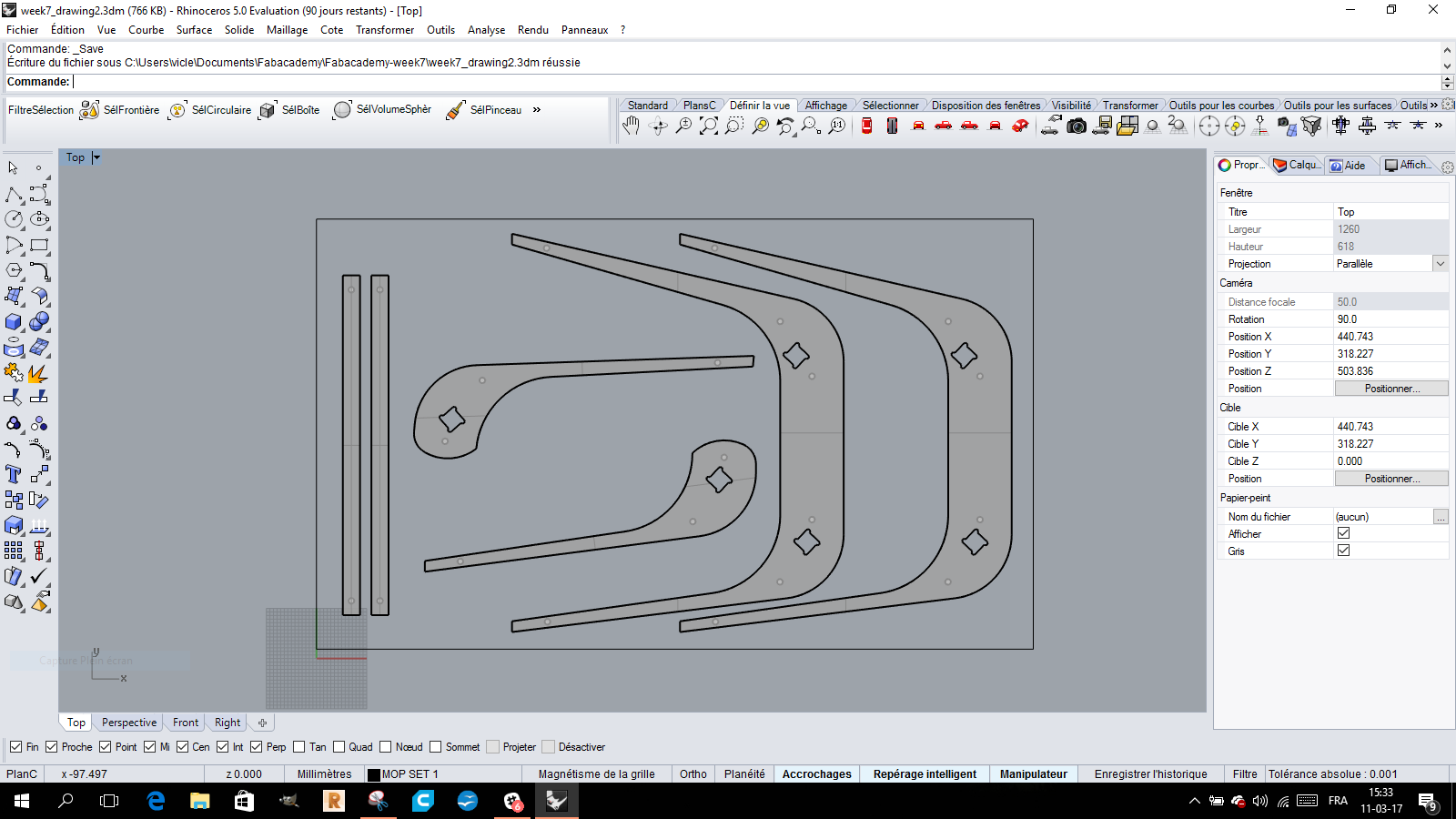The image size is (1456, 819).
Task: Select the Pan view hand tool
Action: (631, 126)
